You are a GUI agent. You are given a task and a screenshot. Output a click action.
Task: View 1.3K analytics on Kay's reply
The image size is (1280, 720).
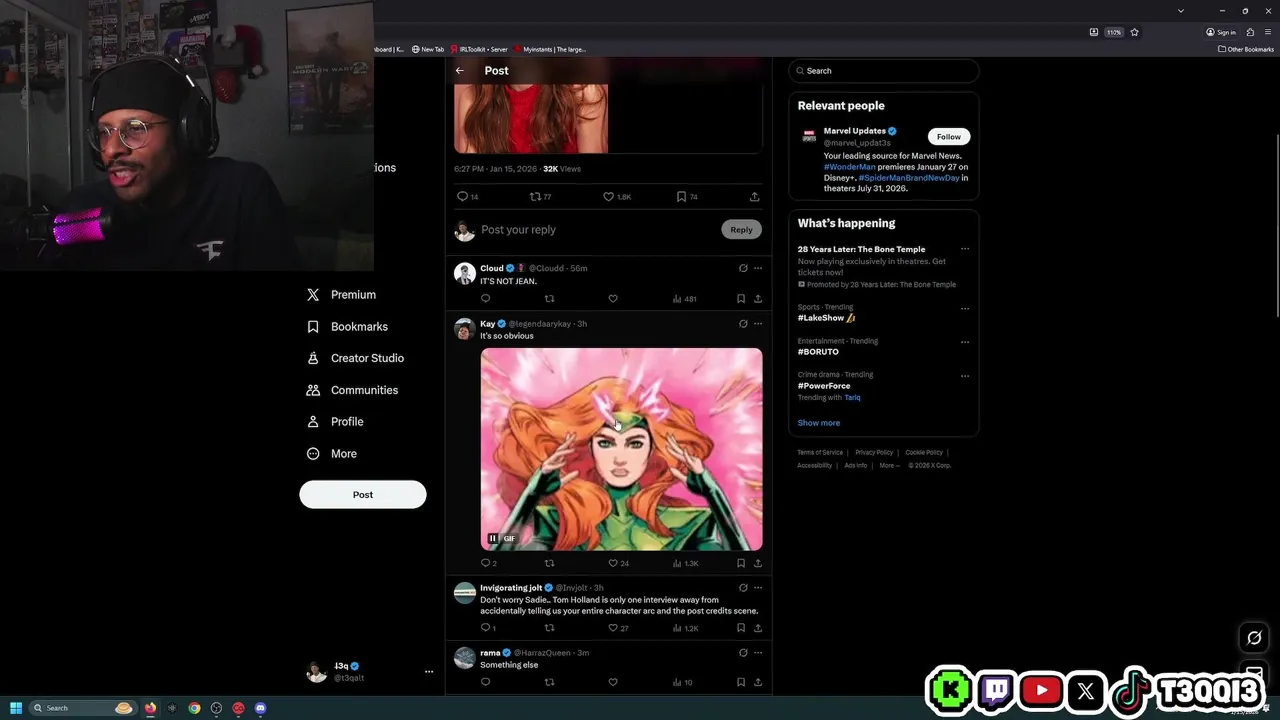point(685,563)
